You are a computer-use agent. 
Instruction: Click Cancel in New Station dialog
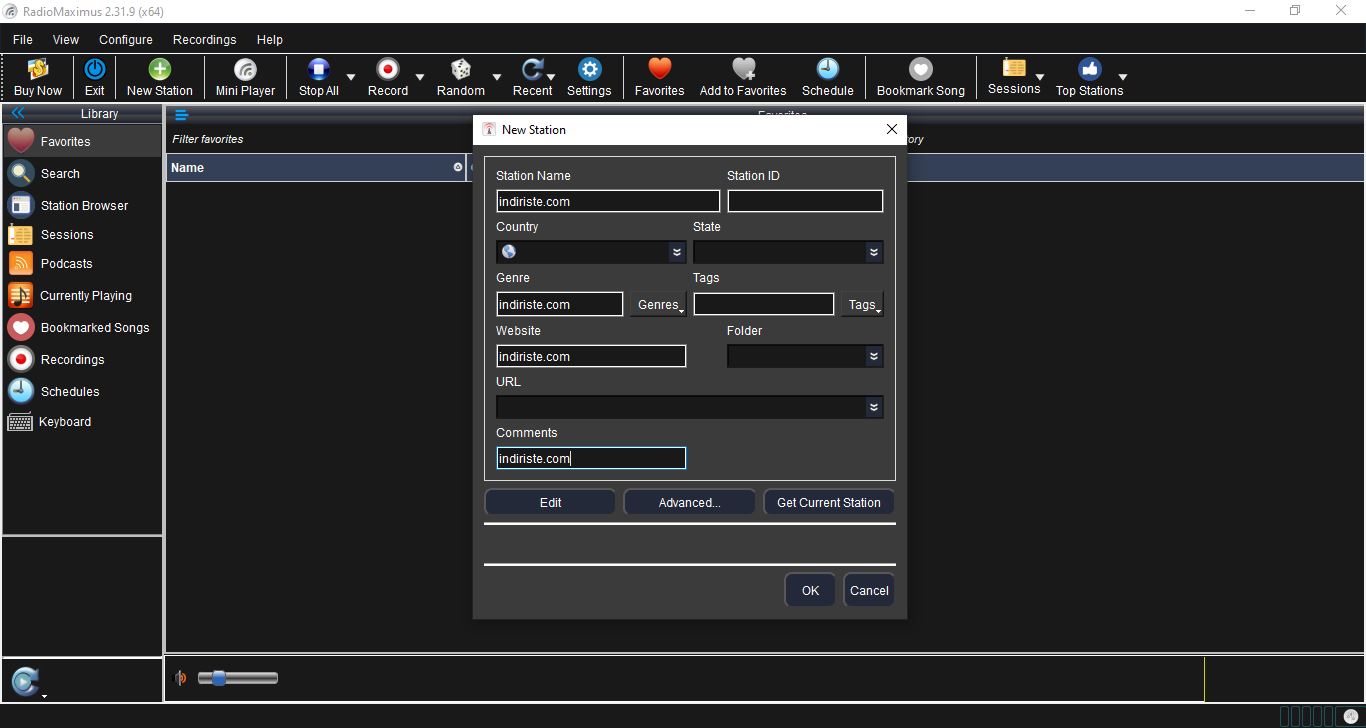(x=869, y=590)
